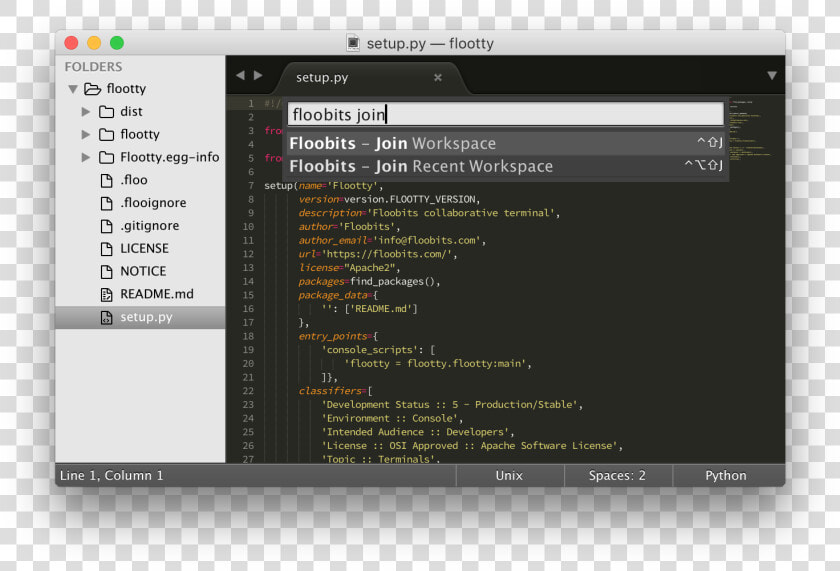840x571 pixels.
Task: Go to previous tab with left arrow
Action: pos(241,76)
